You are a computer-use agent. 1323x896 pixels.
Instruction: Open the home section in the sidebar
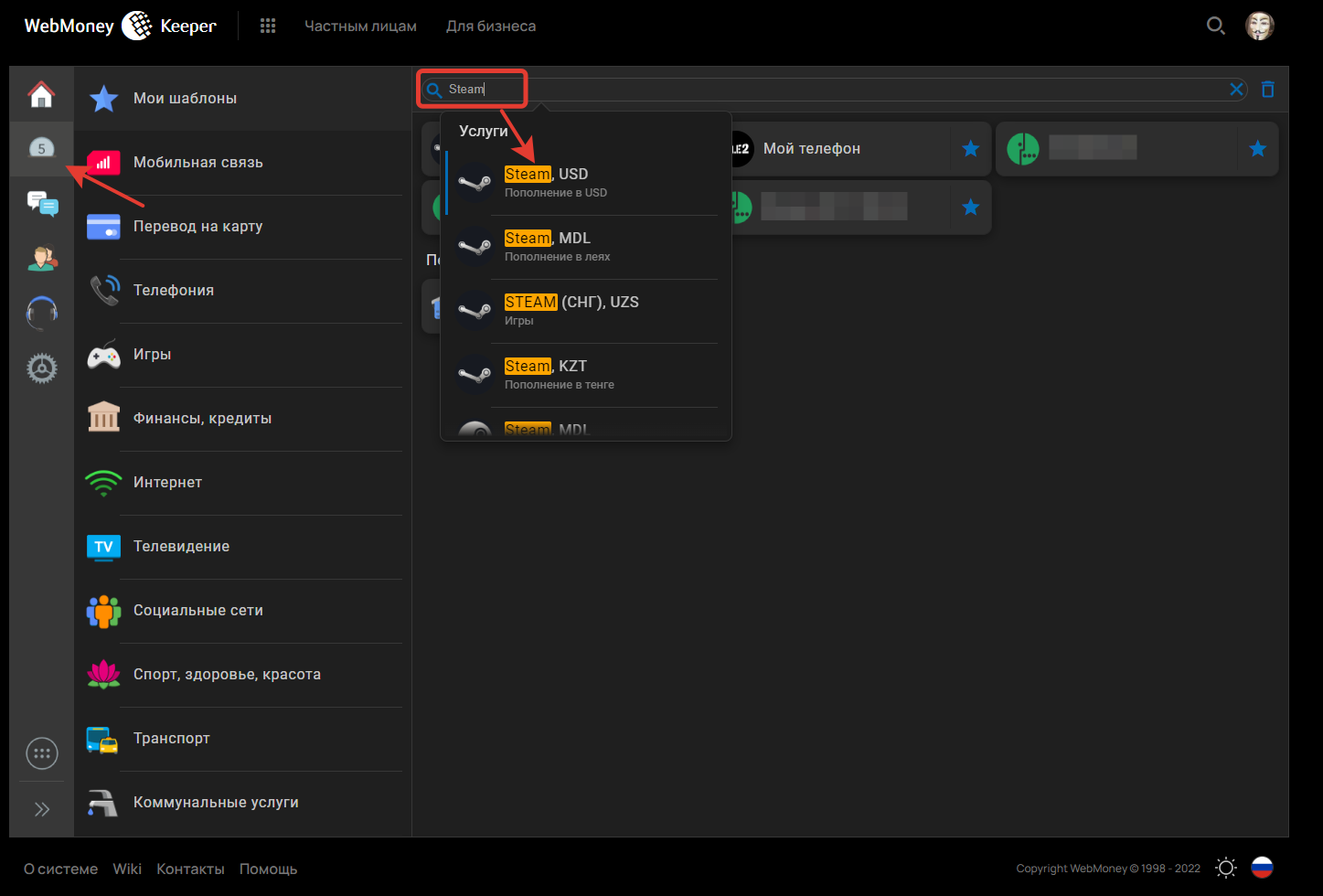(41, 94)
